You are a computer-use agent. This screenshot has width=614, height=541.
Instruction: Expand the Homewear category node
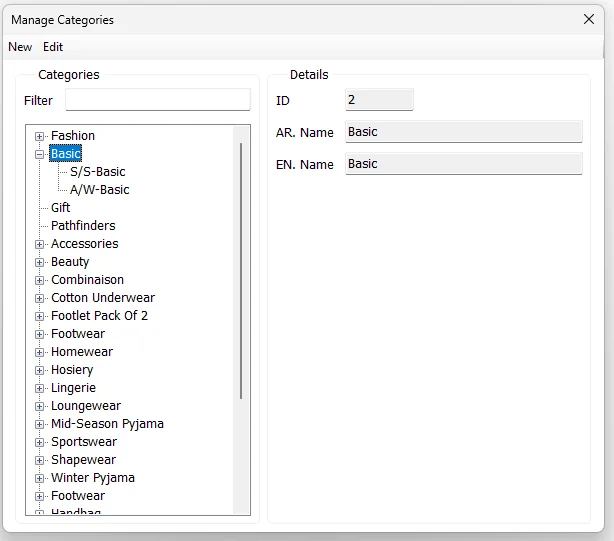click(39, 352)
